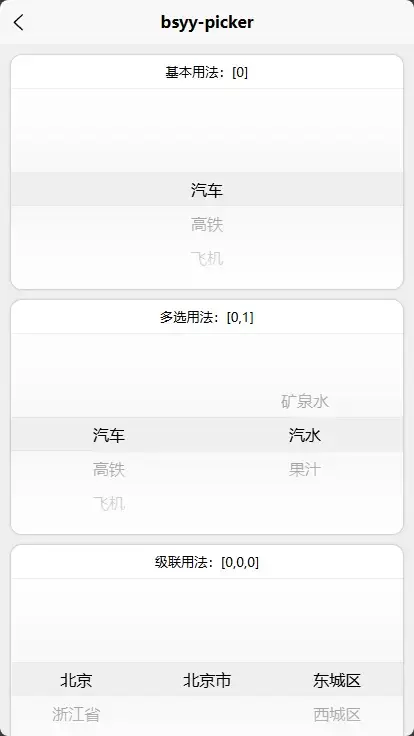Click the bsyy-picker page title

tap(207, 22)
